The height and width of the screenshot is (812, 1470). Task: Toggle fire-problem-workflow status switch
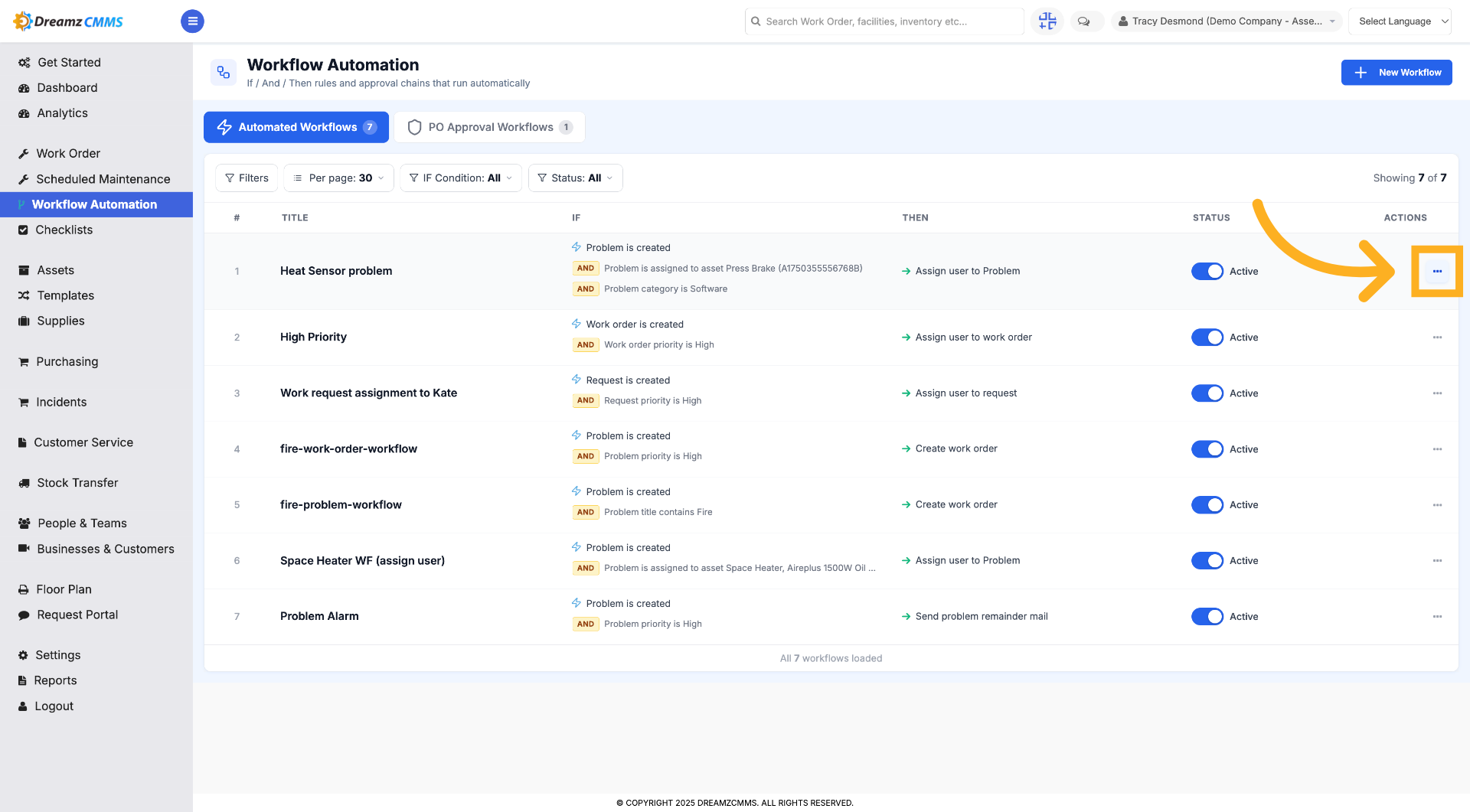[1207, 505]
